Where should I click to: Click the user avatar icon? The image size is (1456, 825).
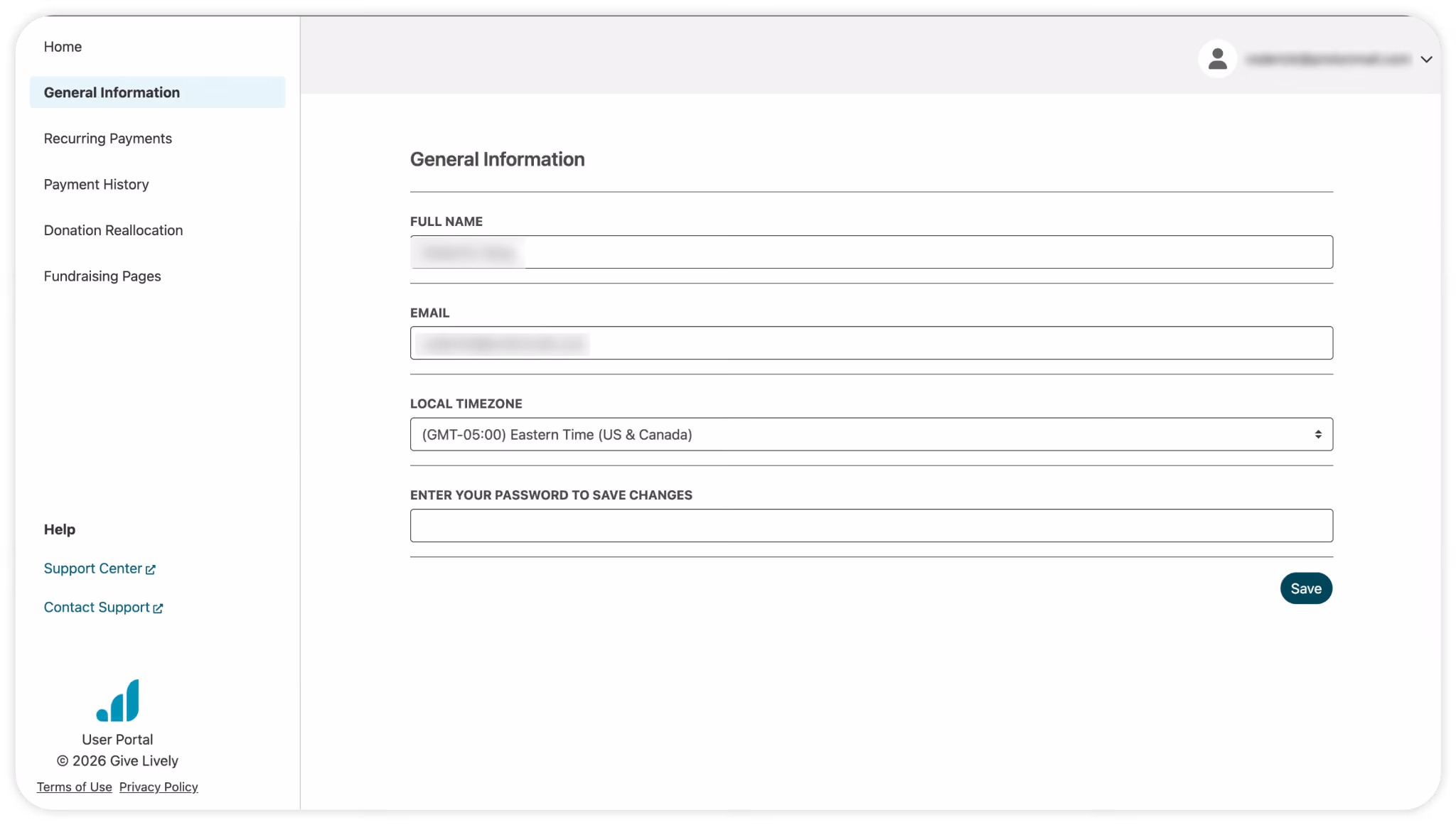tap(1217, 59)
